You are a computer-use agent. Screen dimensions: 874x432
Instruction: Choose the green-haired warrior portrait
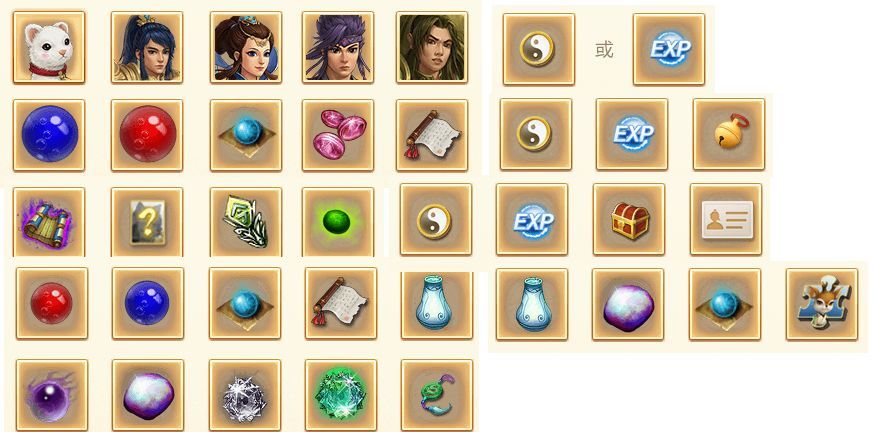(x=433, y=47)
